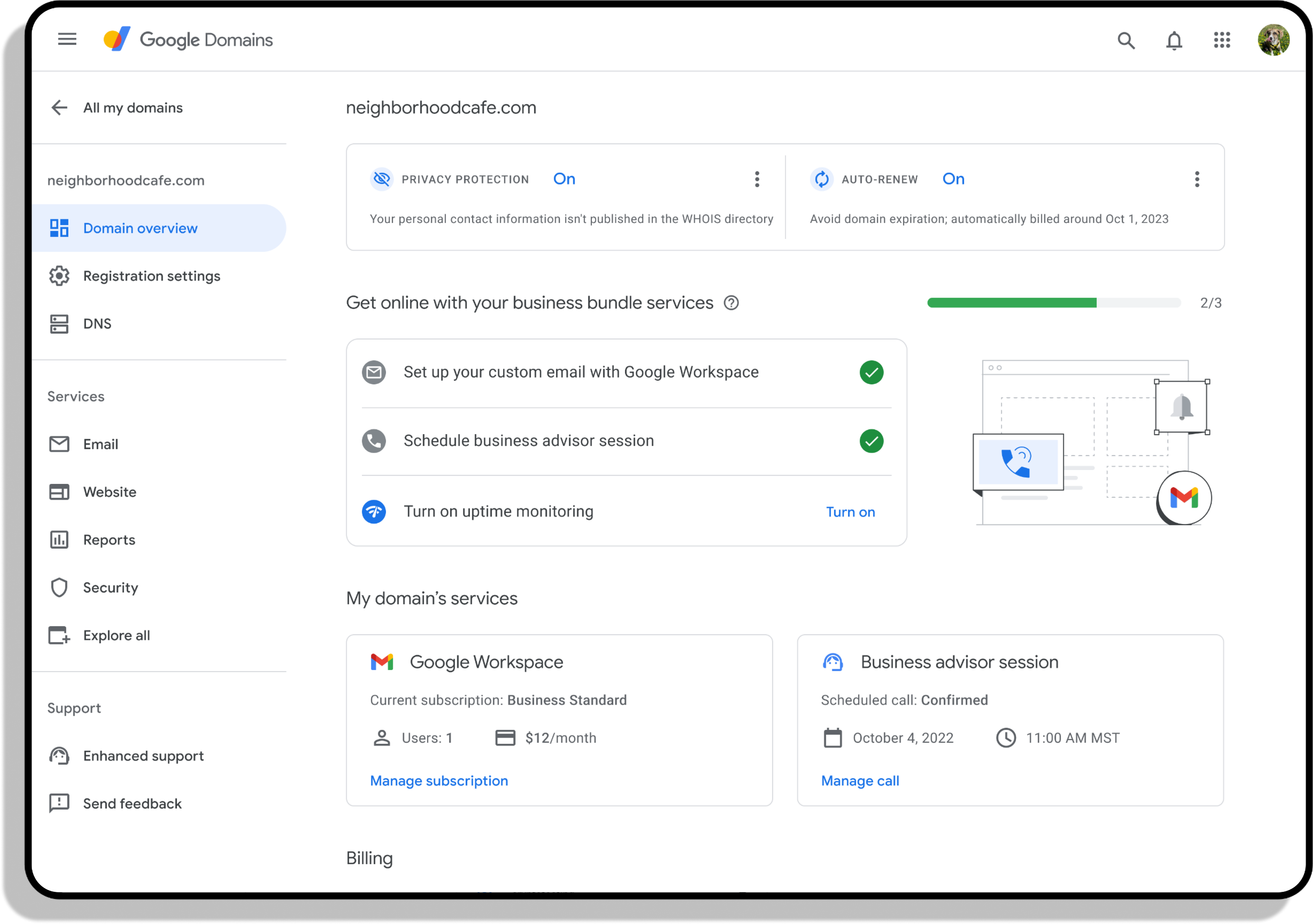Click the Email envelope sidebar icon

[59, 444]
